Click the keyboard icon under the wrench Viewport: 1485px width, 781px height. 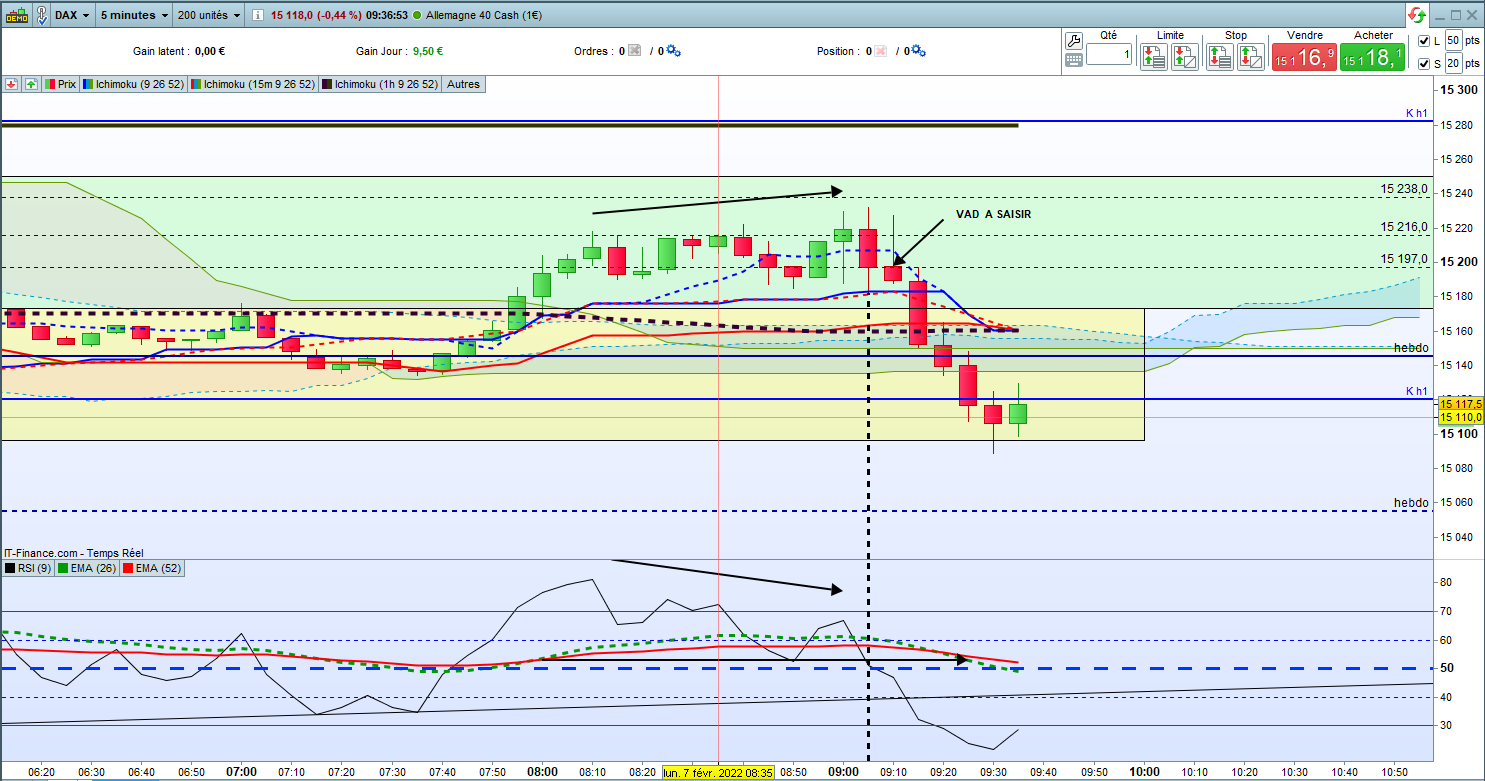[x=1074, y=59]
